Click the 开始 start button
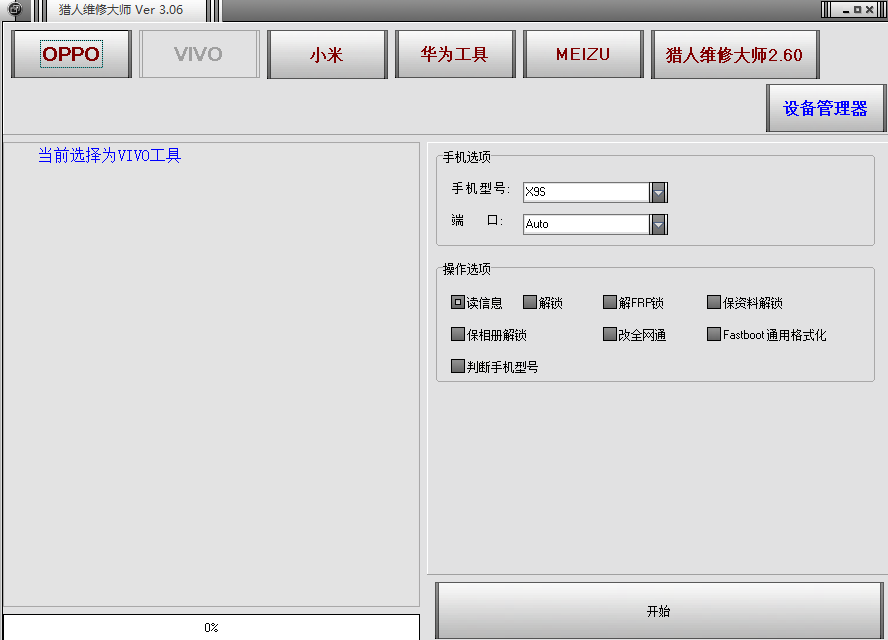This screenshot has width=888, height=640. coord(659,611)
